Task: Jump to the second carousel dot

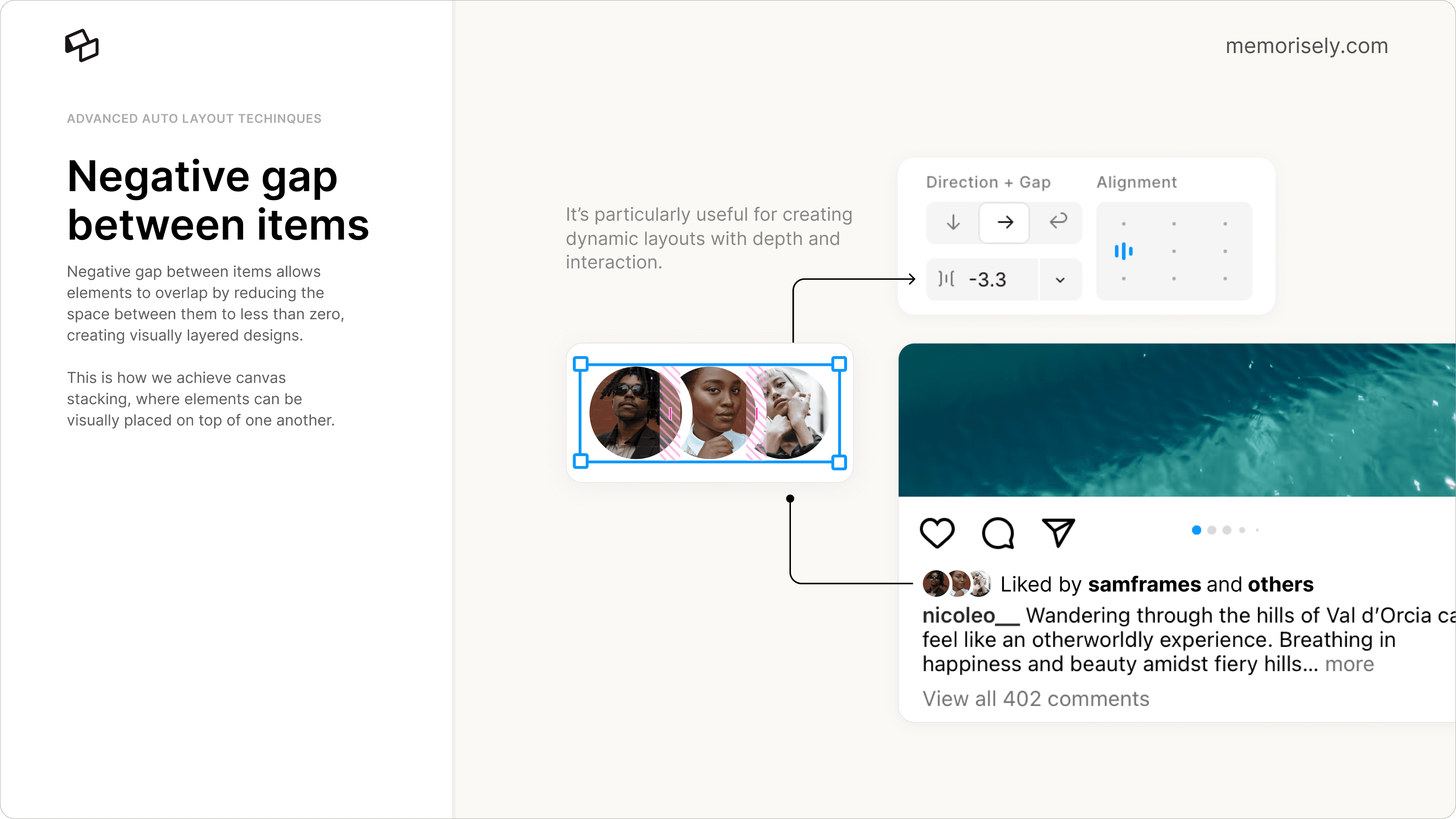Action: coord(1211,530)
